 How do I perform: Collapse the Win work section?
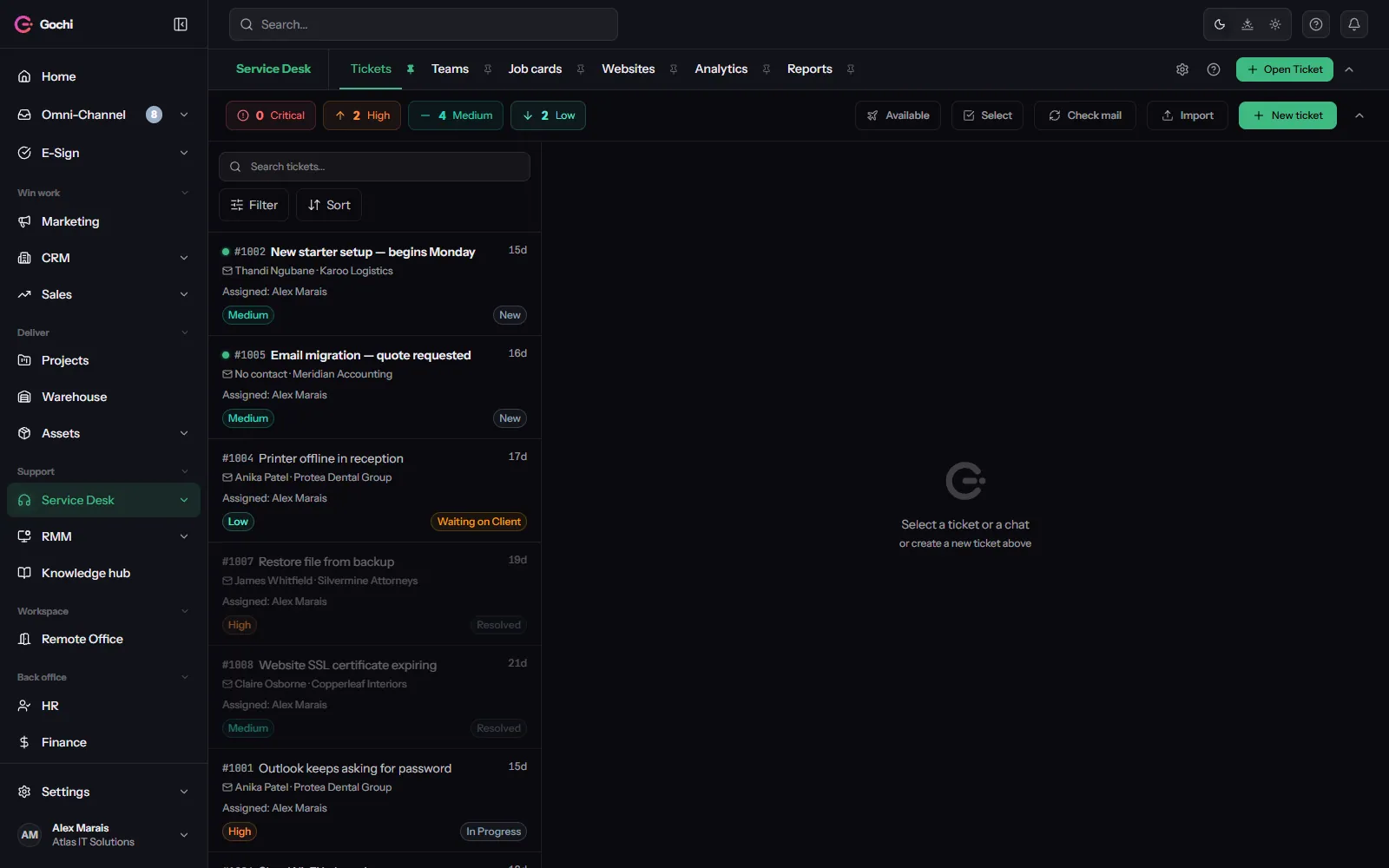103,193
